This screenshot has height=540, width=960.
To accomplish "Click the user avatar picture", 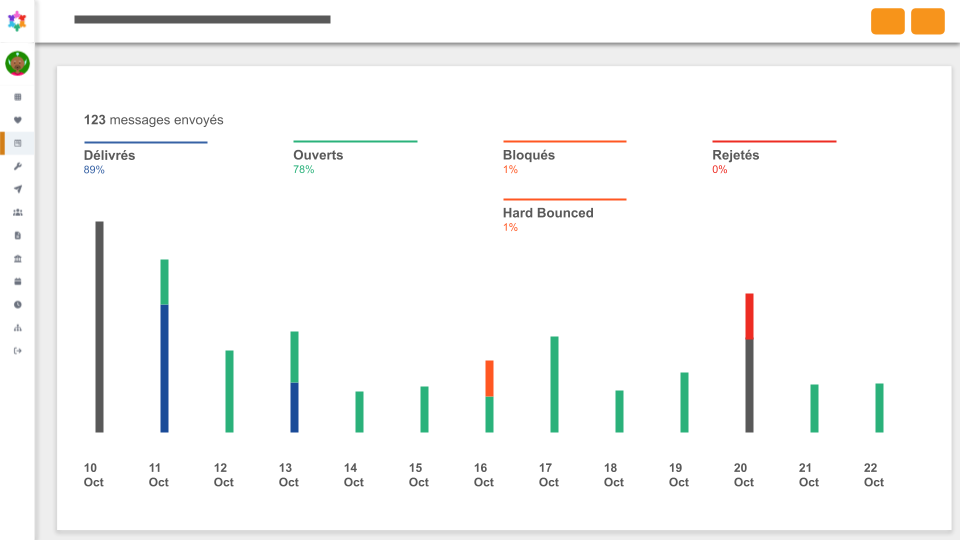I will (x=17, y=63).
